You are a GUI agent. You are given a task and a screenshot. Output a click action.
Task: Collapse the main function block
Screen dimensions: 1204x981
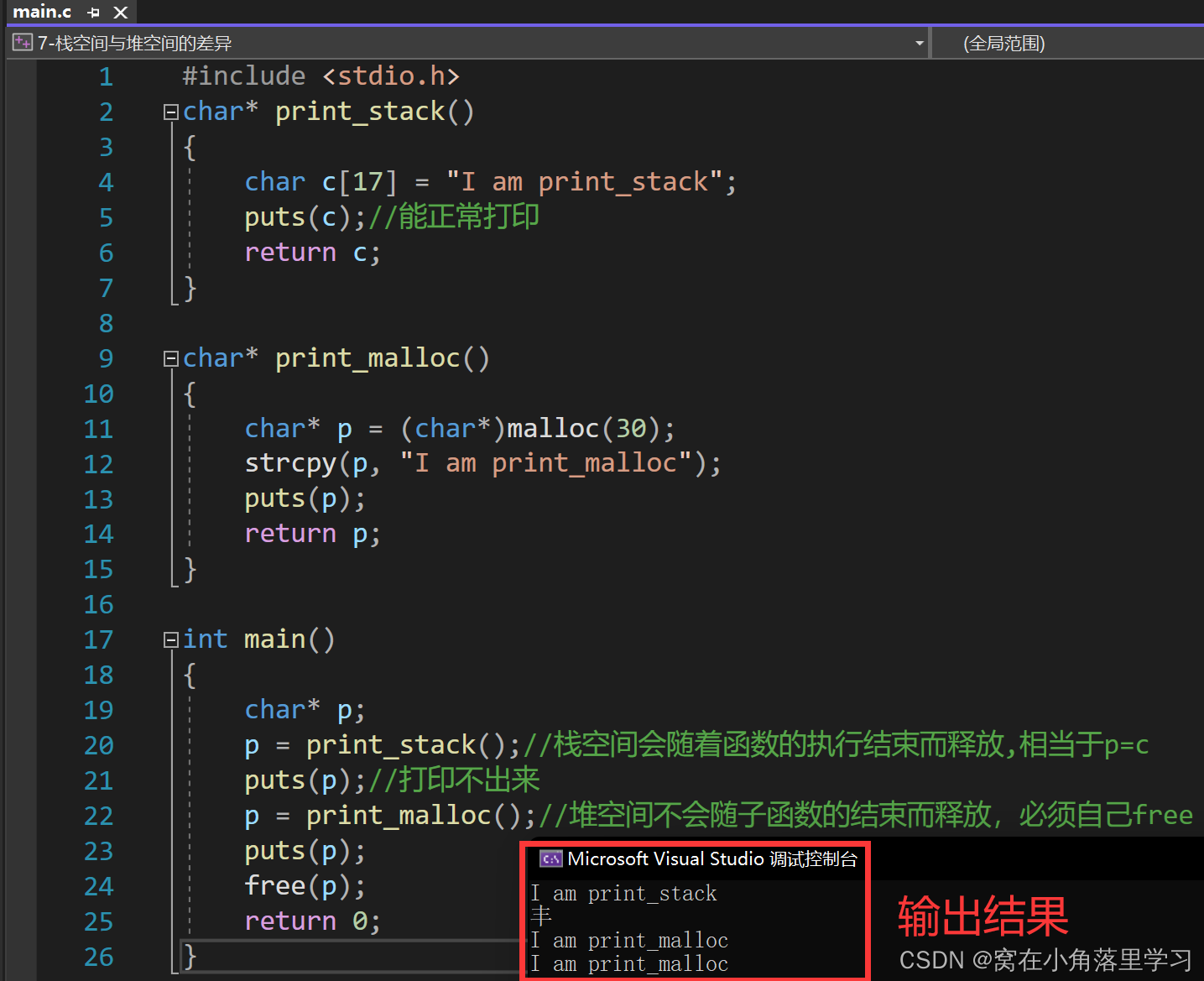[170, 640]
